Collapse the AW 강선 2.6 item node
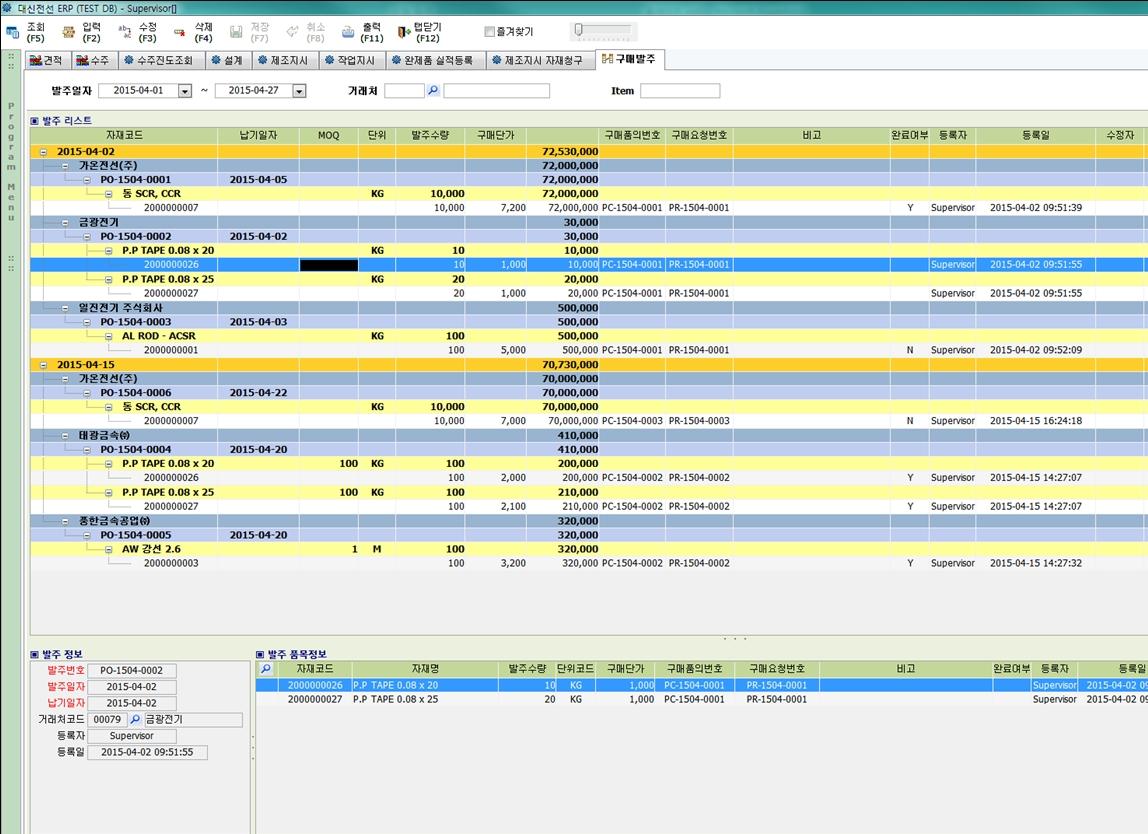 pyautogui.click(x=108, y=549)
